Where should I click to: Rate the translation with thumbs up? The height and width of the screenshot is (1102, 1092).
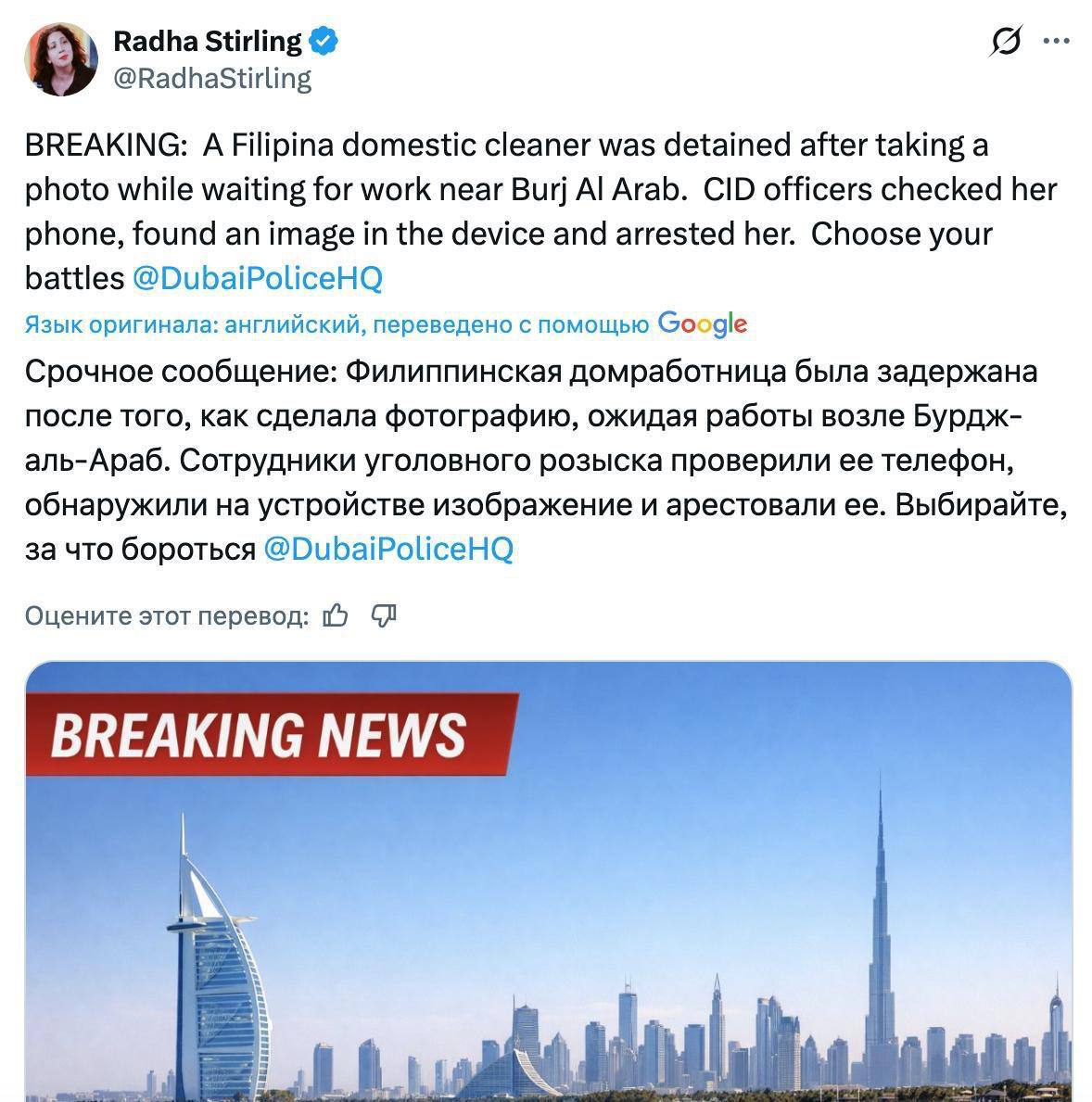click(x=336, y=615)
